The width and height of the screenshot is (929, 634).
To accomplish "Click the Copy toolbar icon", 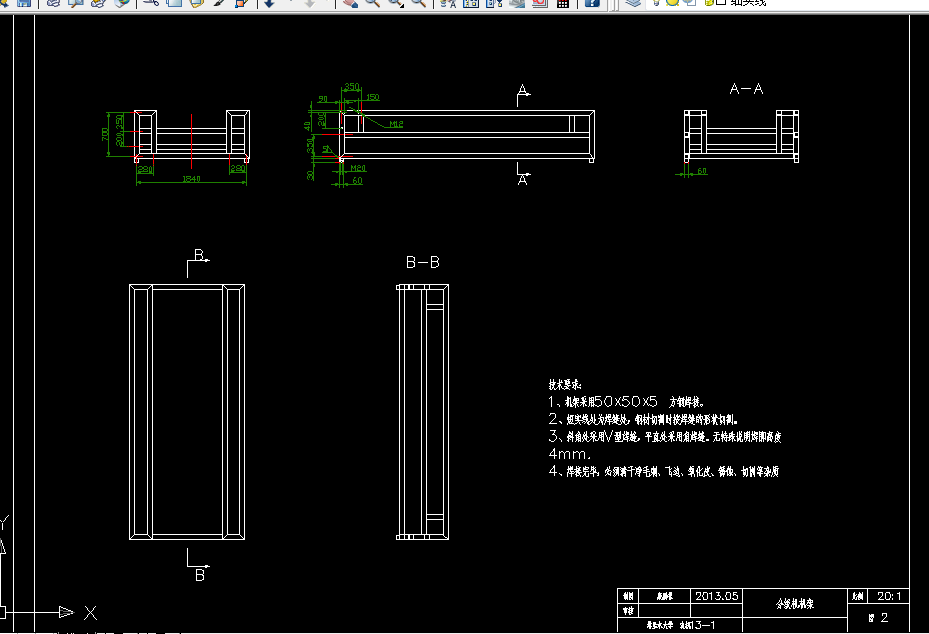I will coord(174,3).
